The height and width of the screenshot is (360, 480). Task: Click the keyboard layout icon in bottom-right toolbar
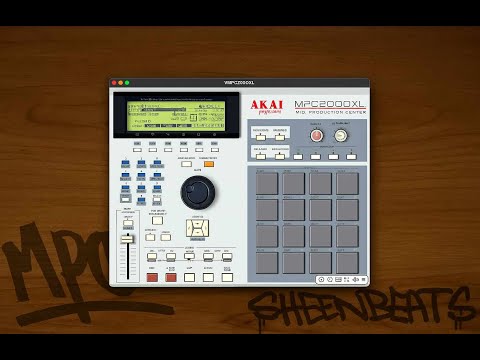[x=338, y=280]
